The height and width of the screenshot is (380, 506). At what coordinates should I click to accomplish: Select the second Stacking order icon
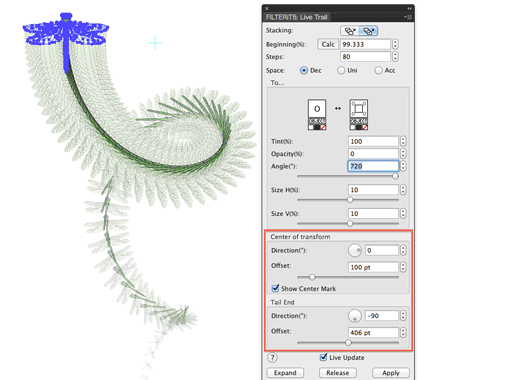pos(368,31)
